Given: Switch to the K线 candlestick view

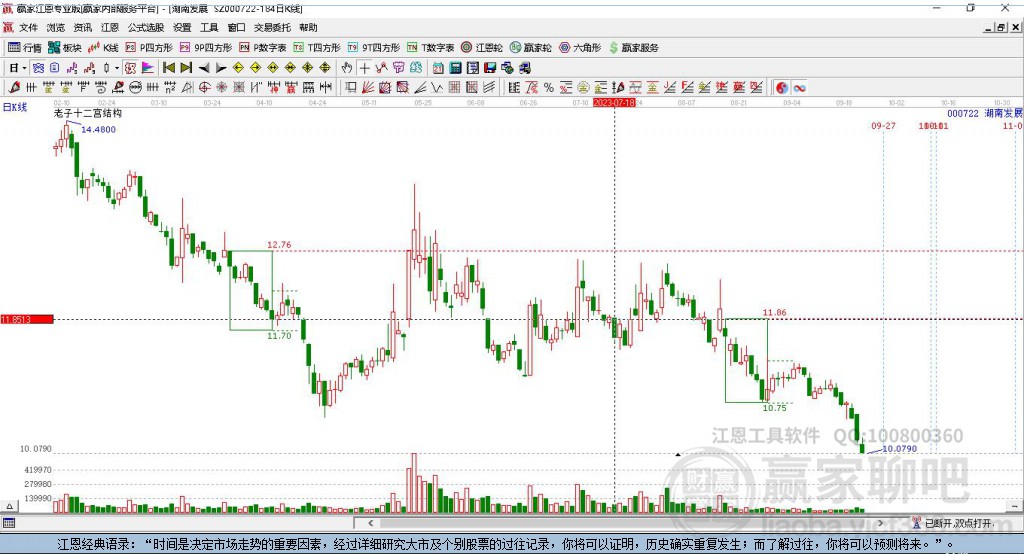Looking at the screenshot, I should (103, 48).
